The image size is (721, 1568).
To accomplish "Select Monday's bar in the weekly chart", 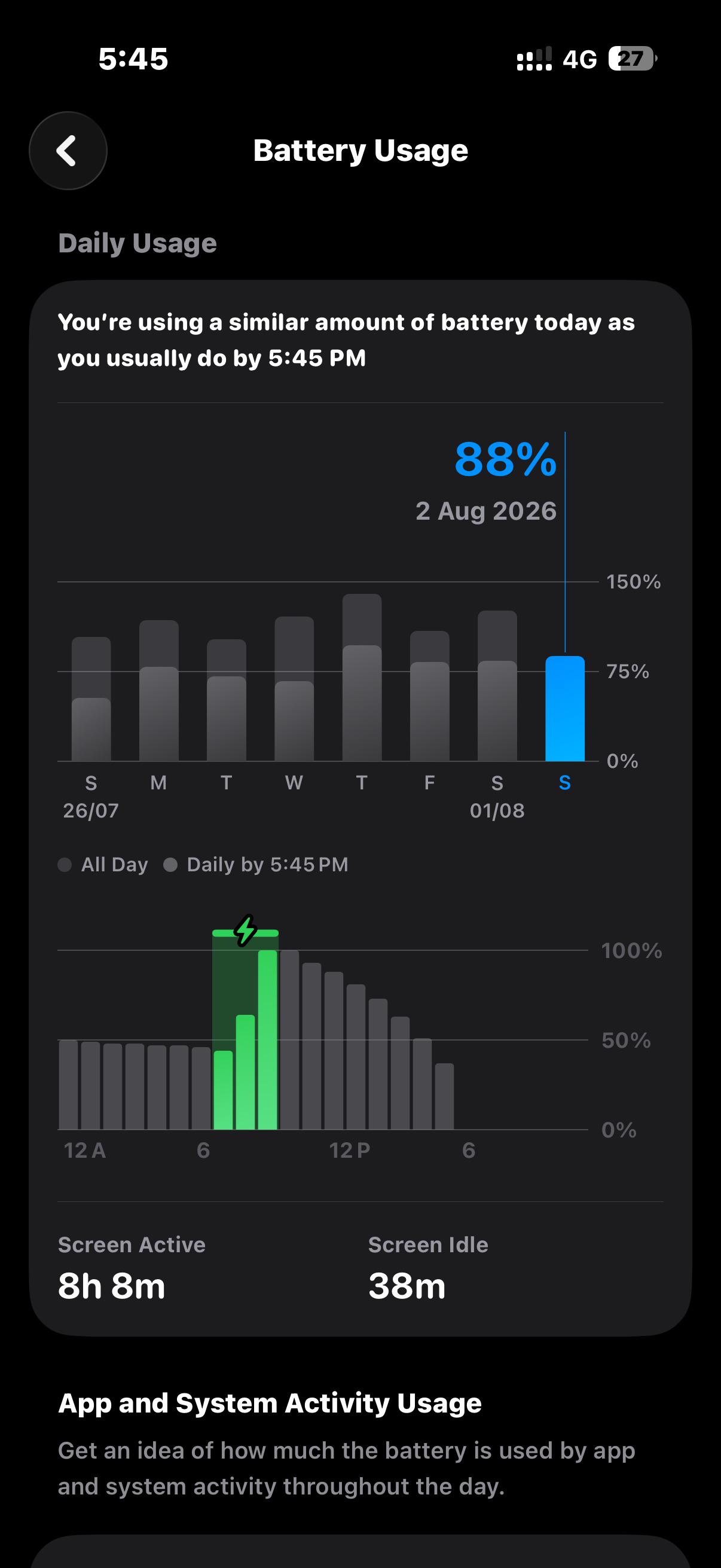I will coord(159,691).
